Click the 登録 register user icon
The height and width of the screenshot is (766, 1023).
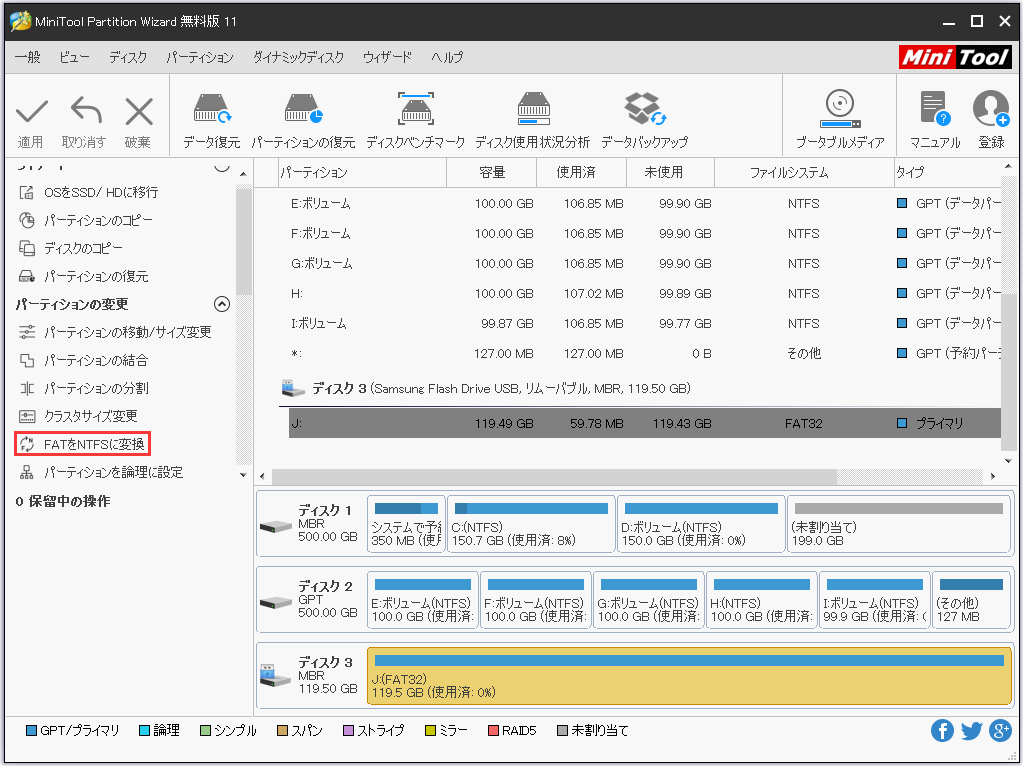point(990,110)
